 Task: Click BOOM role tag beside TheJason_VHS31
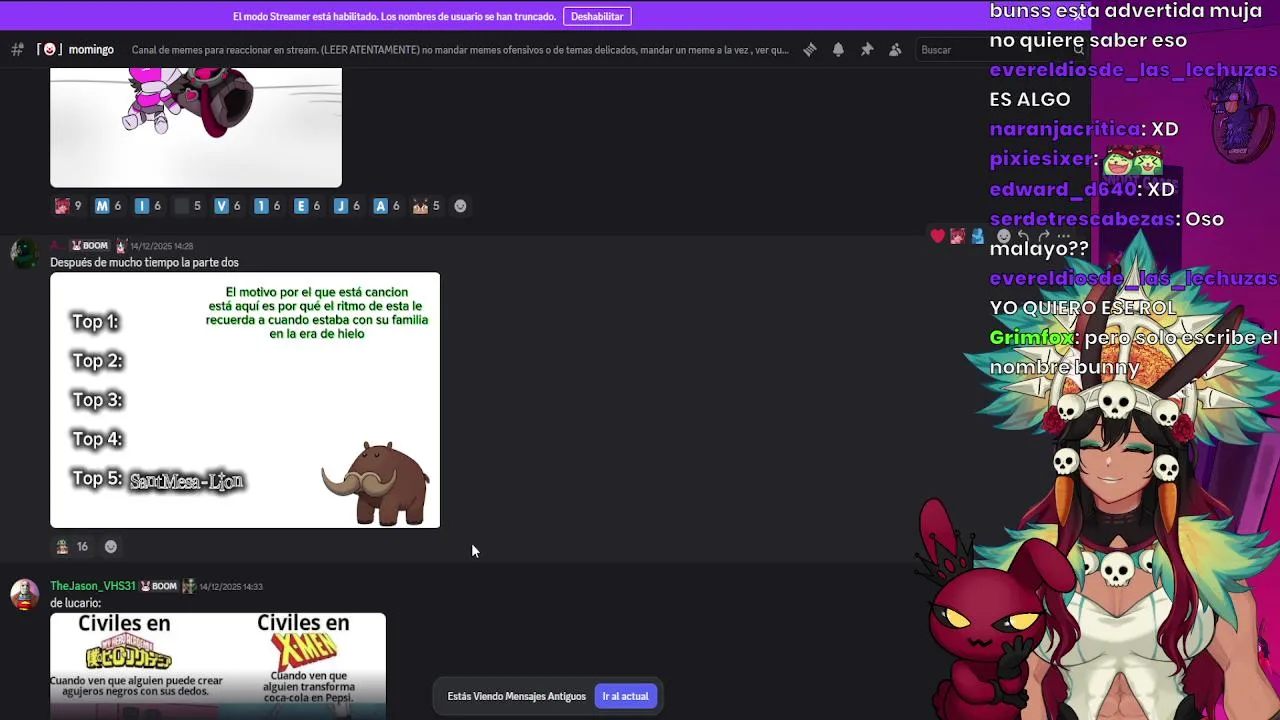coord(158,586)
